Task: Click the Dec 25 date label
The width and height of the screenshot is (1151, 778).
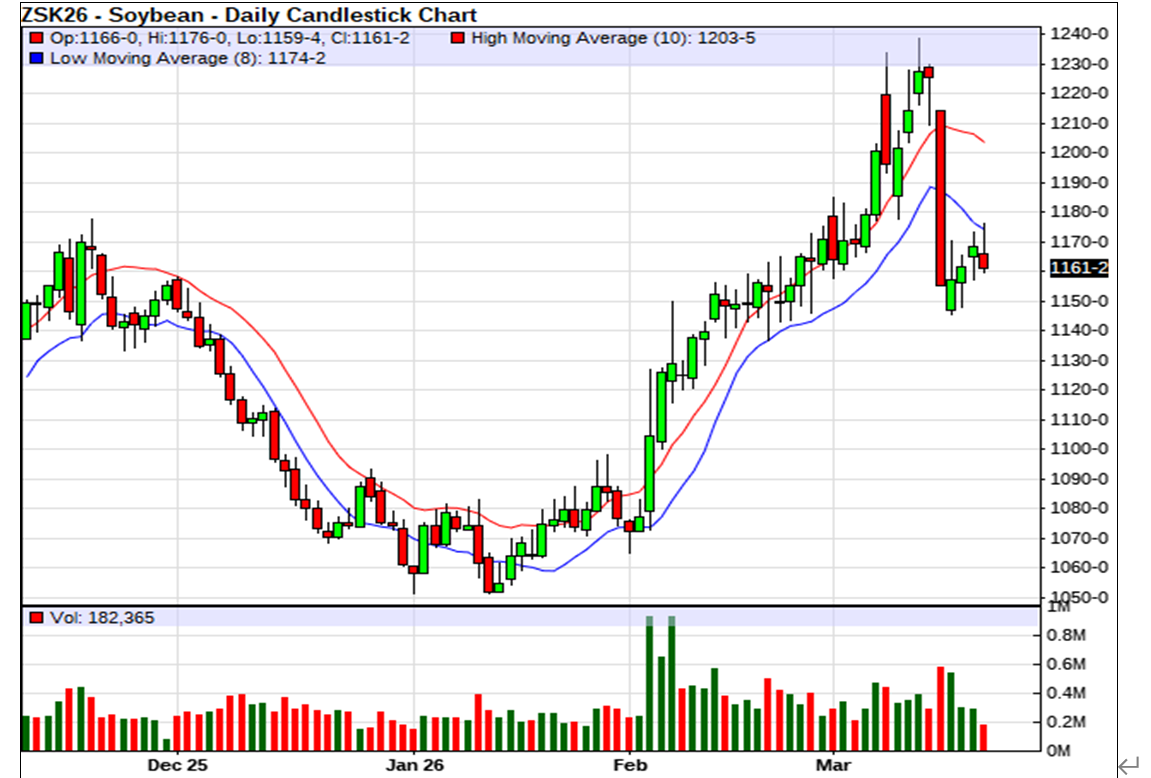Action: 176,765
